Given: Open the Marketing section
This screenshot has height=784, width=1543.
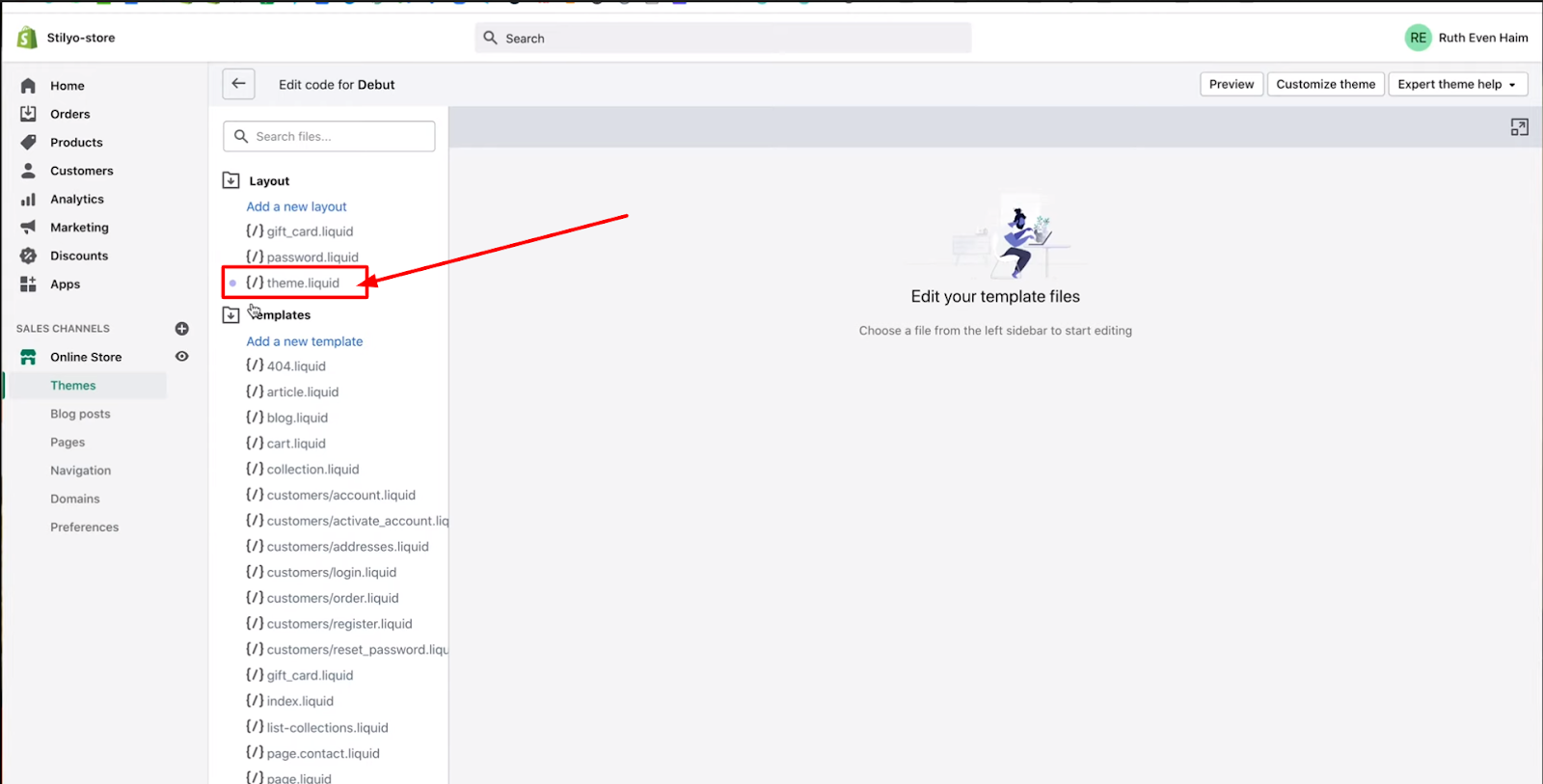Looking at the screenshot, I should click(79, 228).
